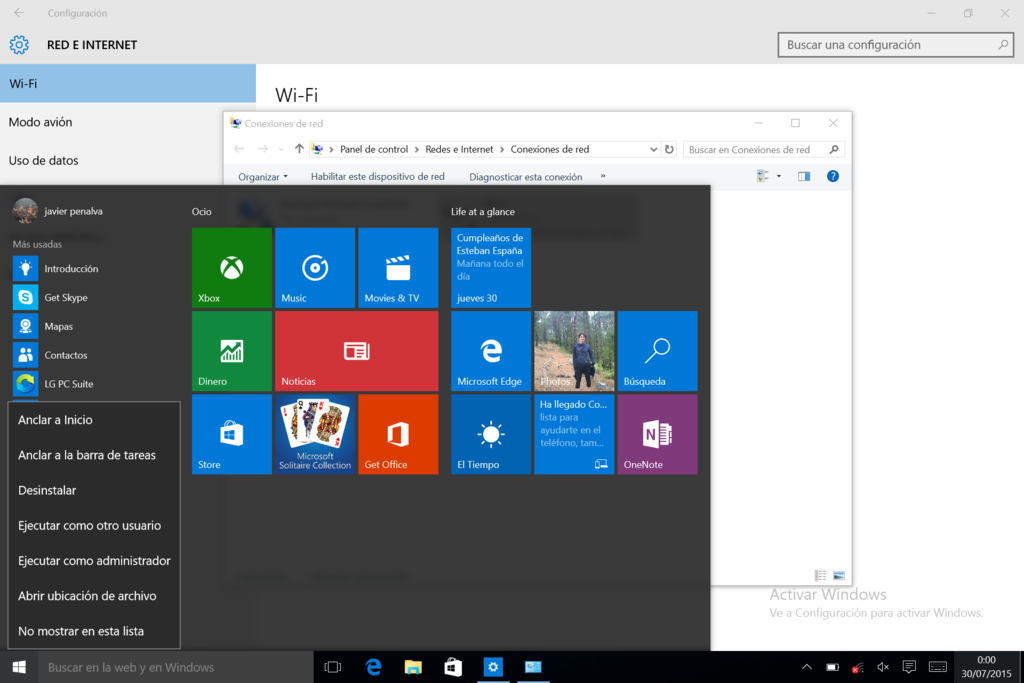
Task: Open the change view dropdown arrow
Action: pos(778,176)
